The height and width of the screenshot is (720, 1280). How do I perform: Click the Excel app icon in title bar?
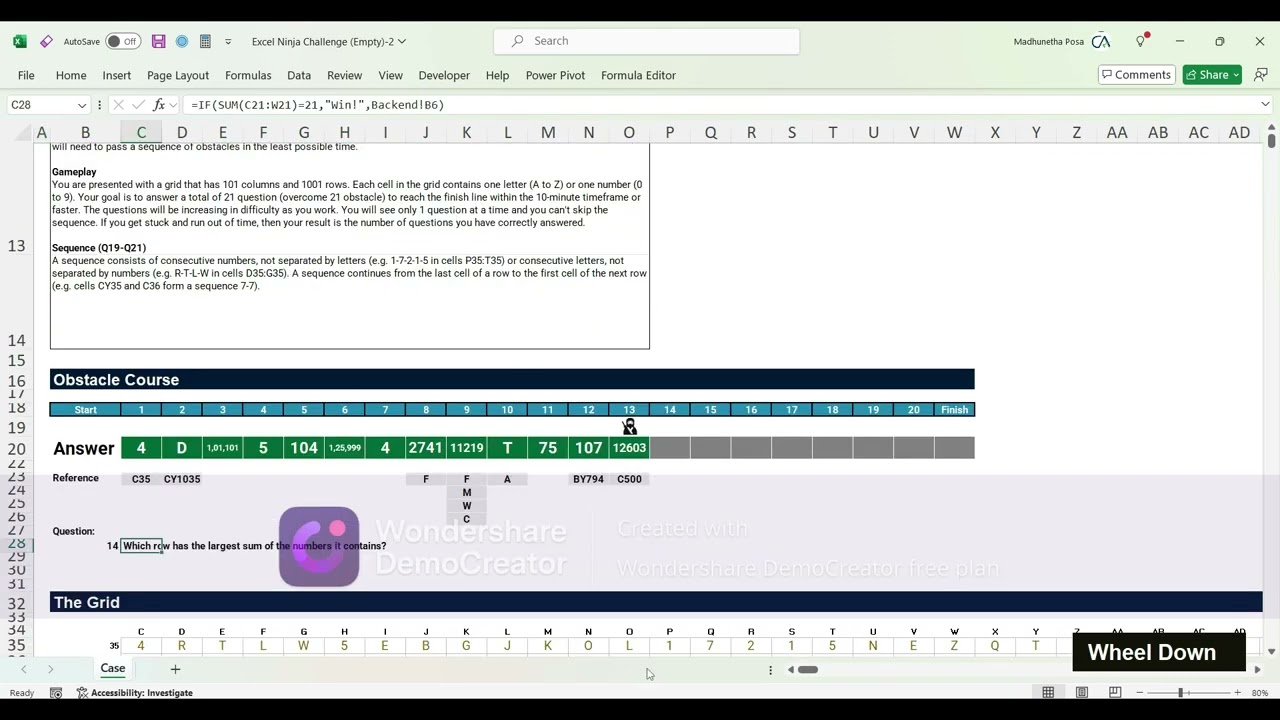click(x=19, y=41)
